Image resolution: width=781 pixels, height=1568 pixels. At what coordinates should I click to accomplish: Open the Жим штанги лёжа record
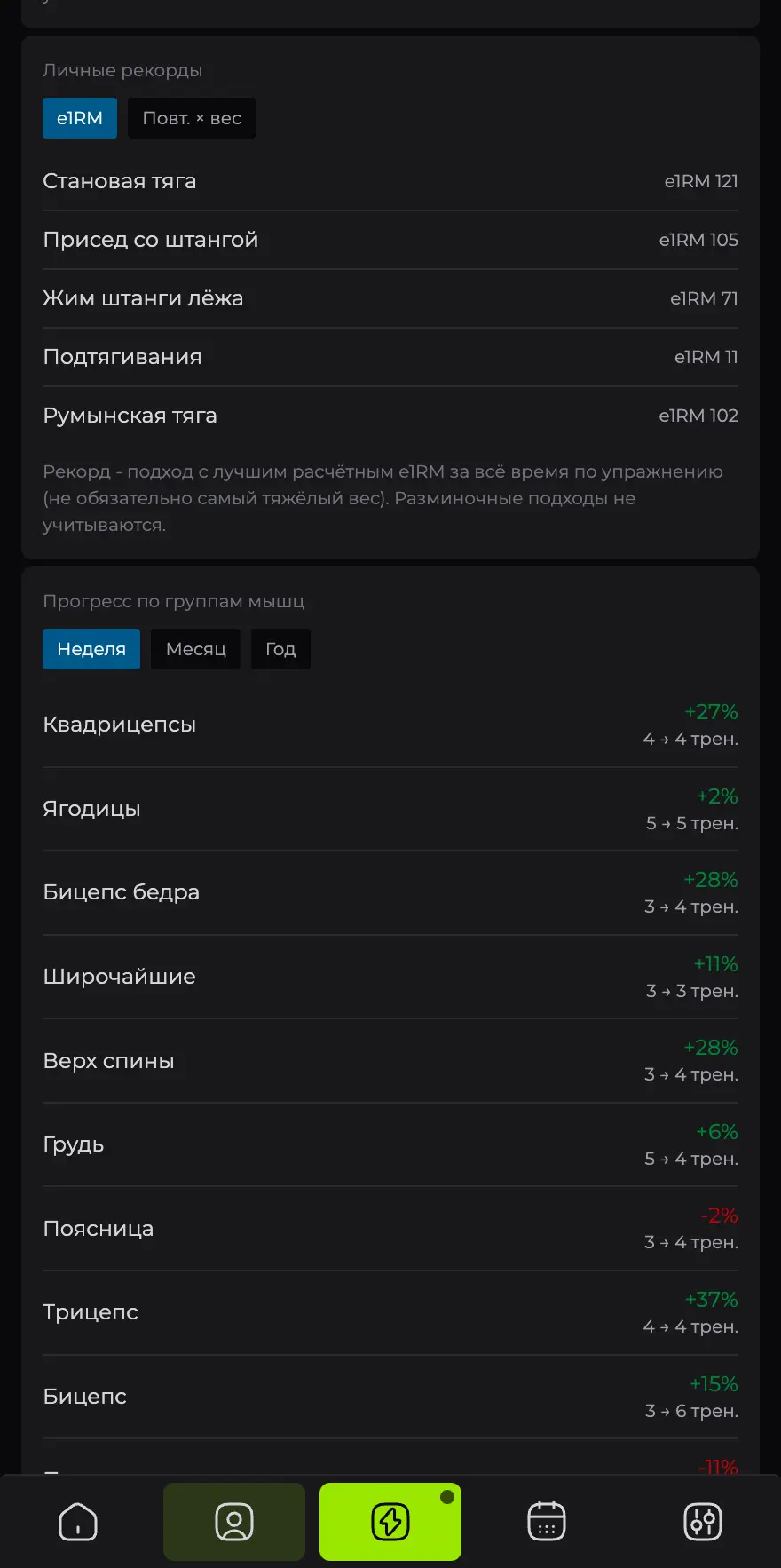pyautogui.click(x=390, y=298)
